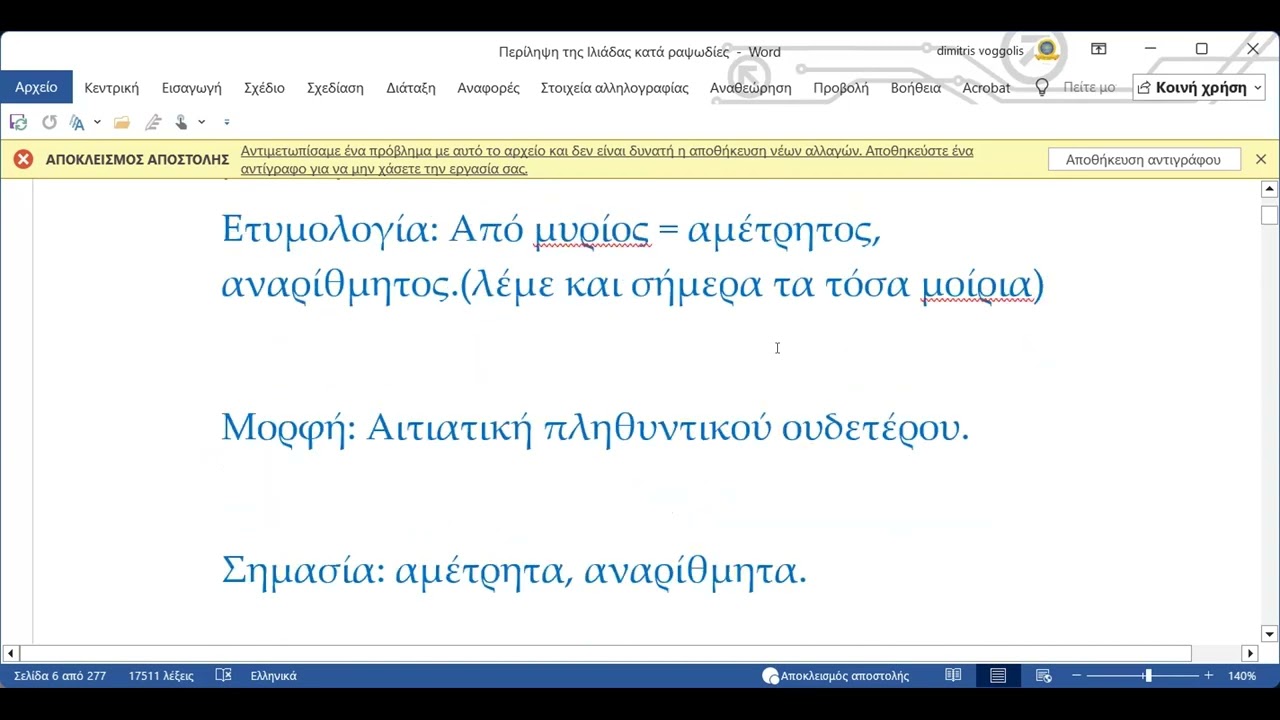This screenshot has height=720, width=1280.
Task: Click the 'Πείτε μο' search field
Action: click(1089, 88)
